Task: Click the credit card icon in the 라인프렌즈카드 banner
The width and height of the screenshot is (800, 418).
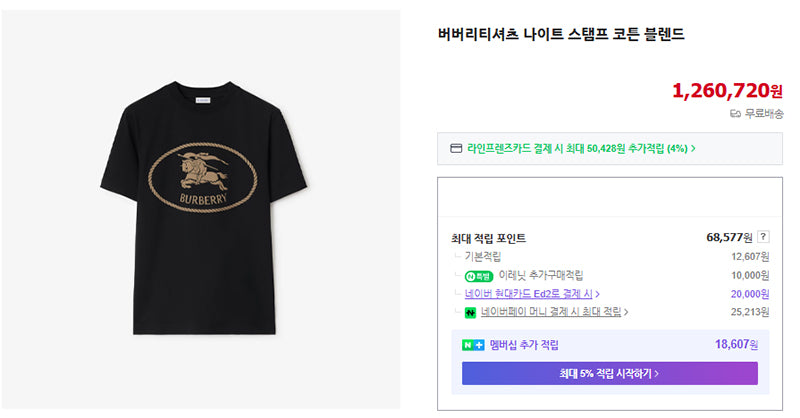Action: click(x=456, y=149)
